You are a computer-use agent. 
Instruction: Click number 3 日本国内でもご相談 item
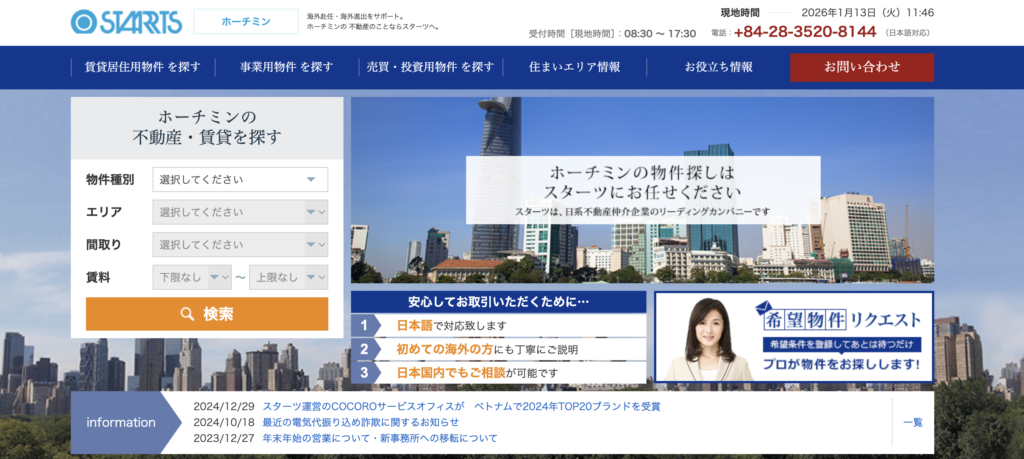[498, 373]
